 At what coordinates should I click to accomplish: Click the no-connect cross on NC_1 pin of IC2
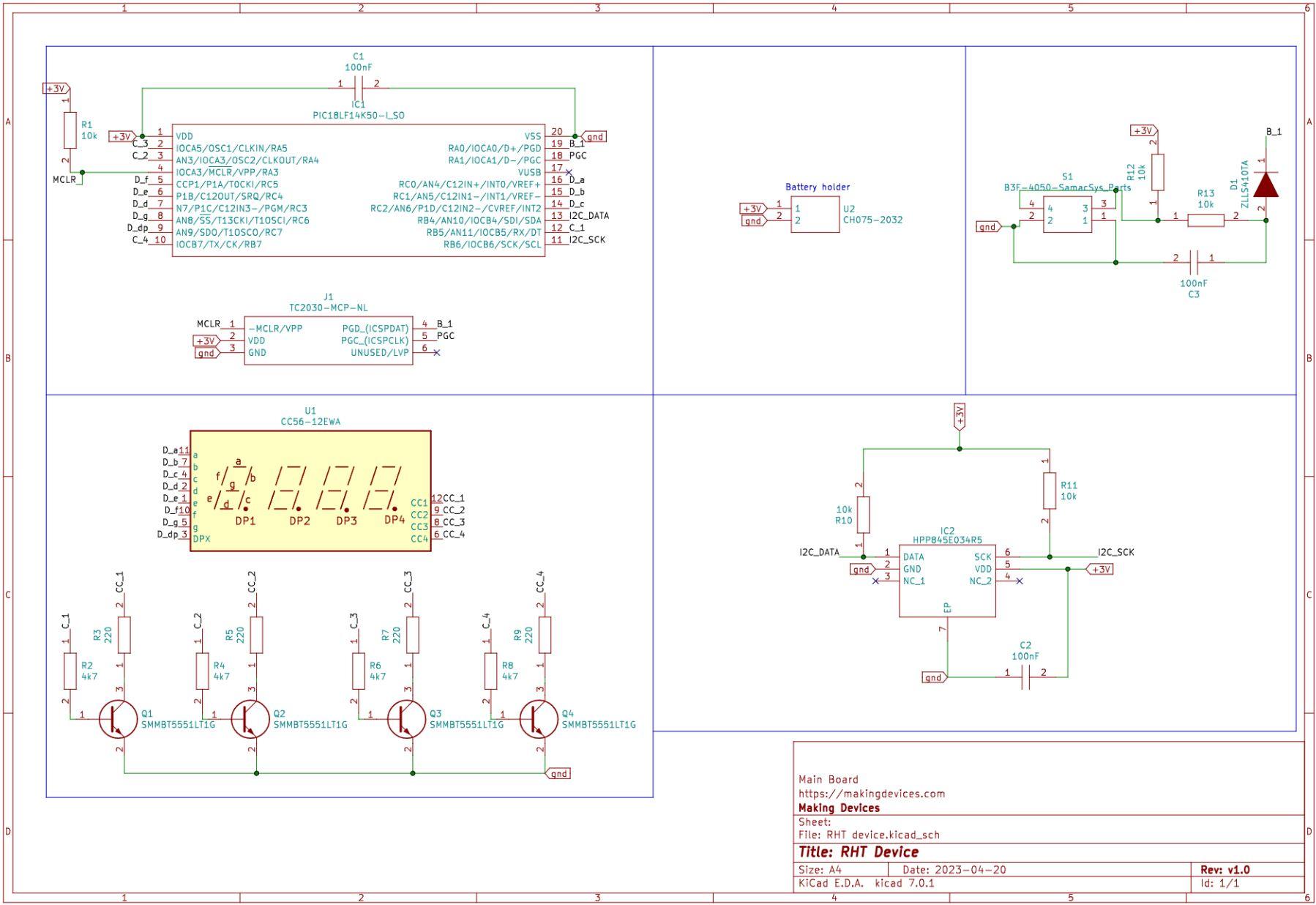click(x=876, y=582)
